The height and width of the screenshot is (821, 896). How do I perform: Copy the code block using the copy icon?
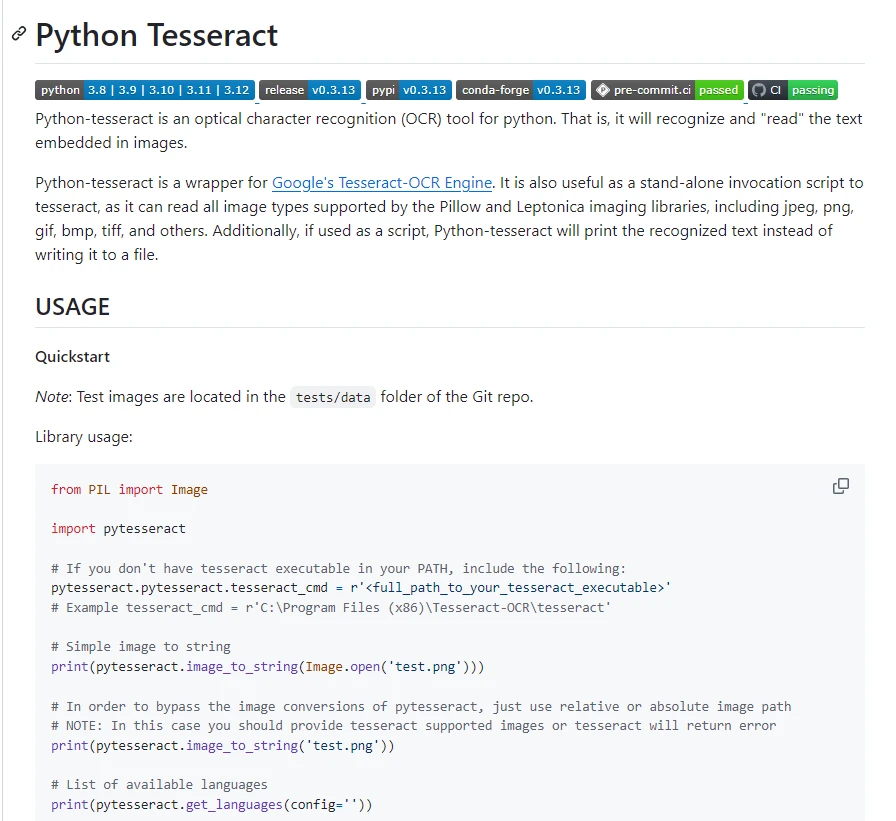pyautogui.click(x=841, y=486)
